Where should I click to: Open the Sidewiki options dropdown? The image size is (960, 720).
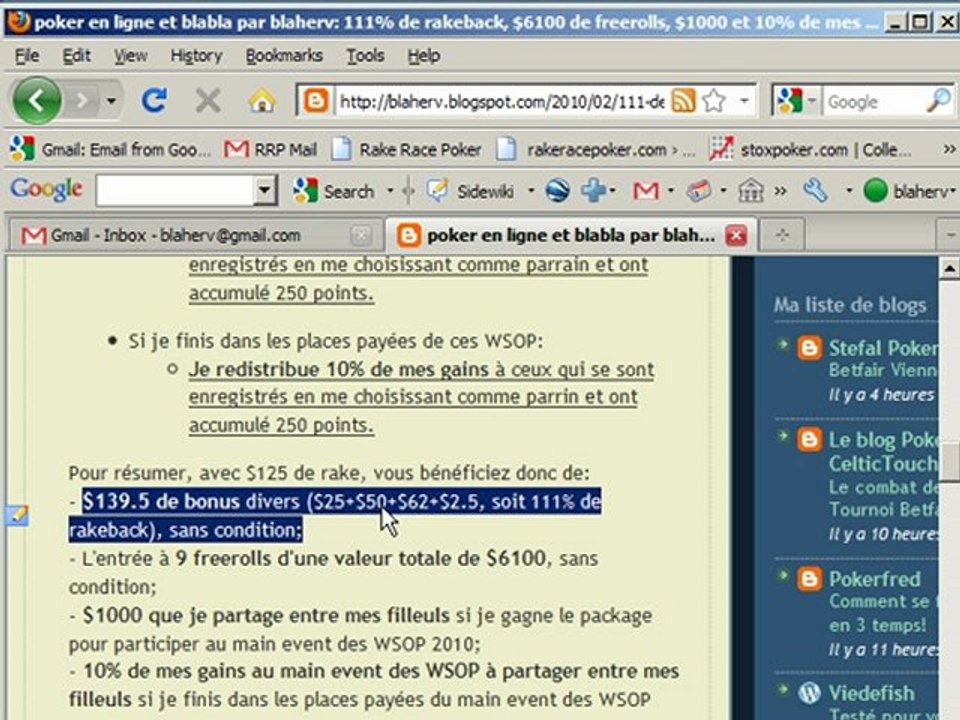click(x=531, y=191)
